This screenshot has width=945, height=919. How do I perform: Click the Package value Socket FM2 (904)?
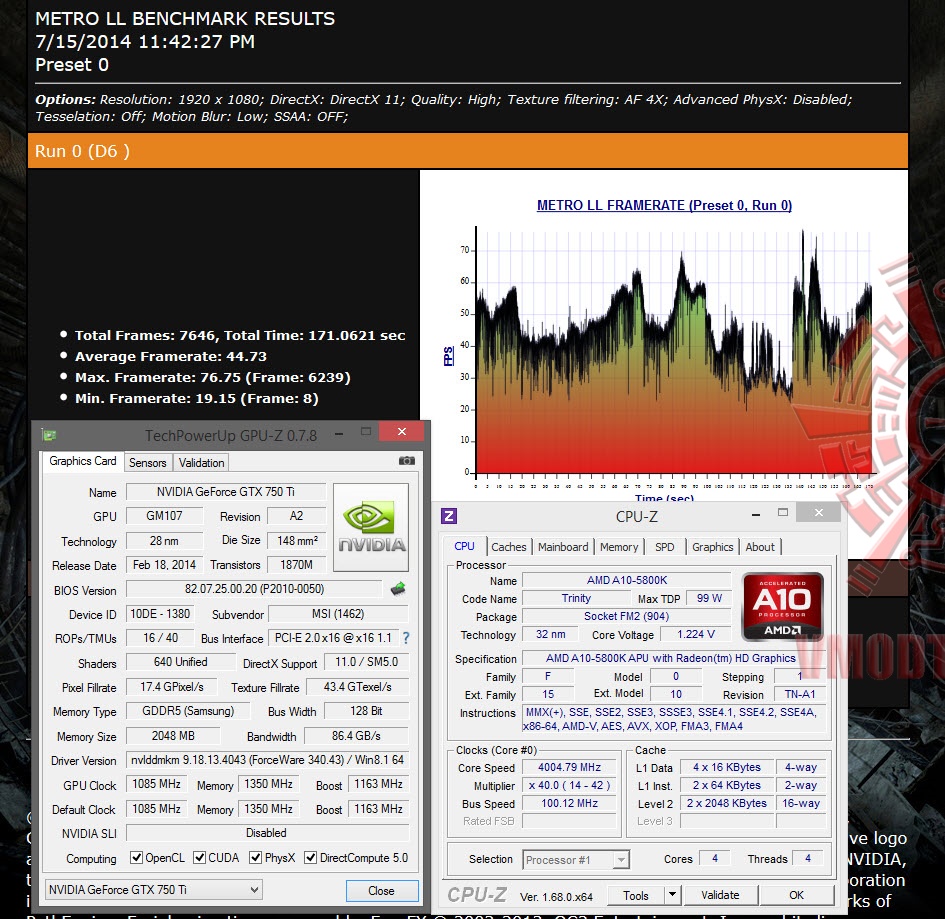tap(627, 616)
